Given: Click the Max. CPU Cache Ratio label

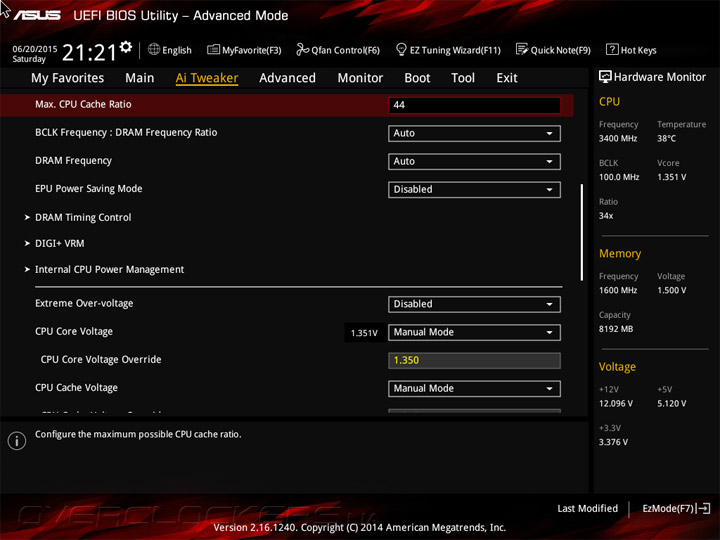Looking at the screenshot, I should click(x=83, y=105).
